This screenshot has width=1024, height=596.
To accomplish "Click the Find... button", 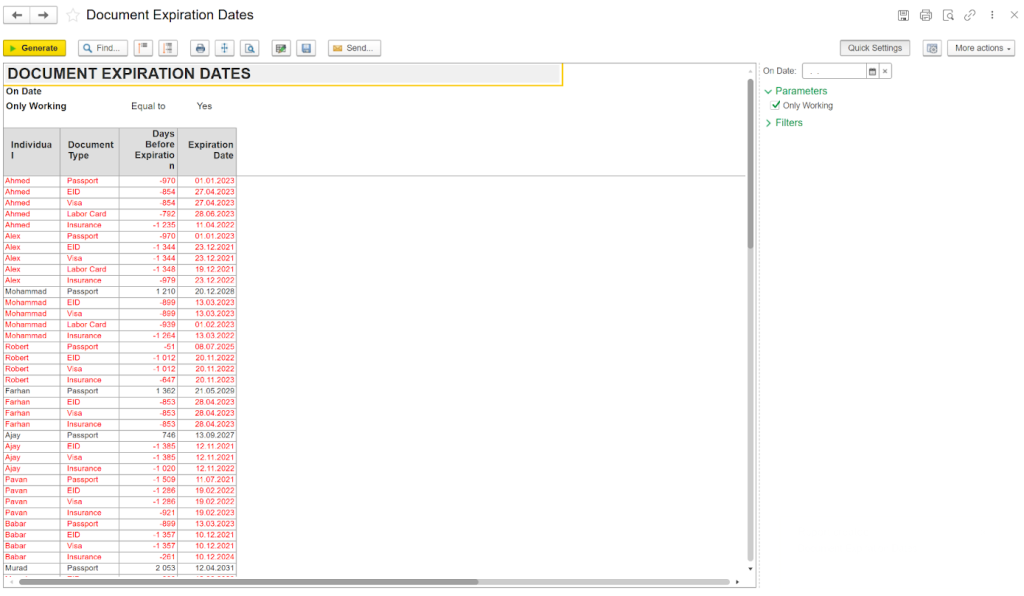I will pos(102,48).
